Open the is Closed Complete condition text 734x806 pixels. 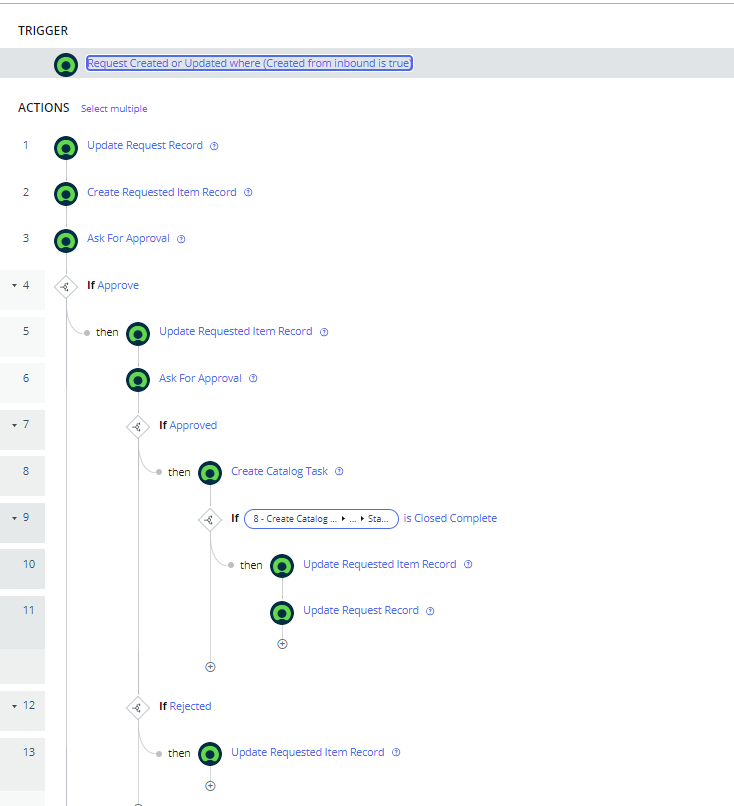click(x=450, y=518)
